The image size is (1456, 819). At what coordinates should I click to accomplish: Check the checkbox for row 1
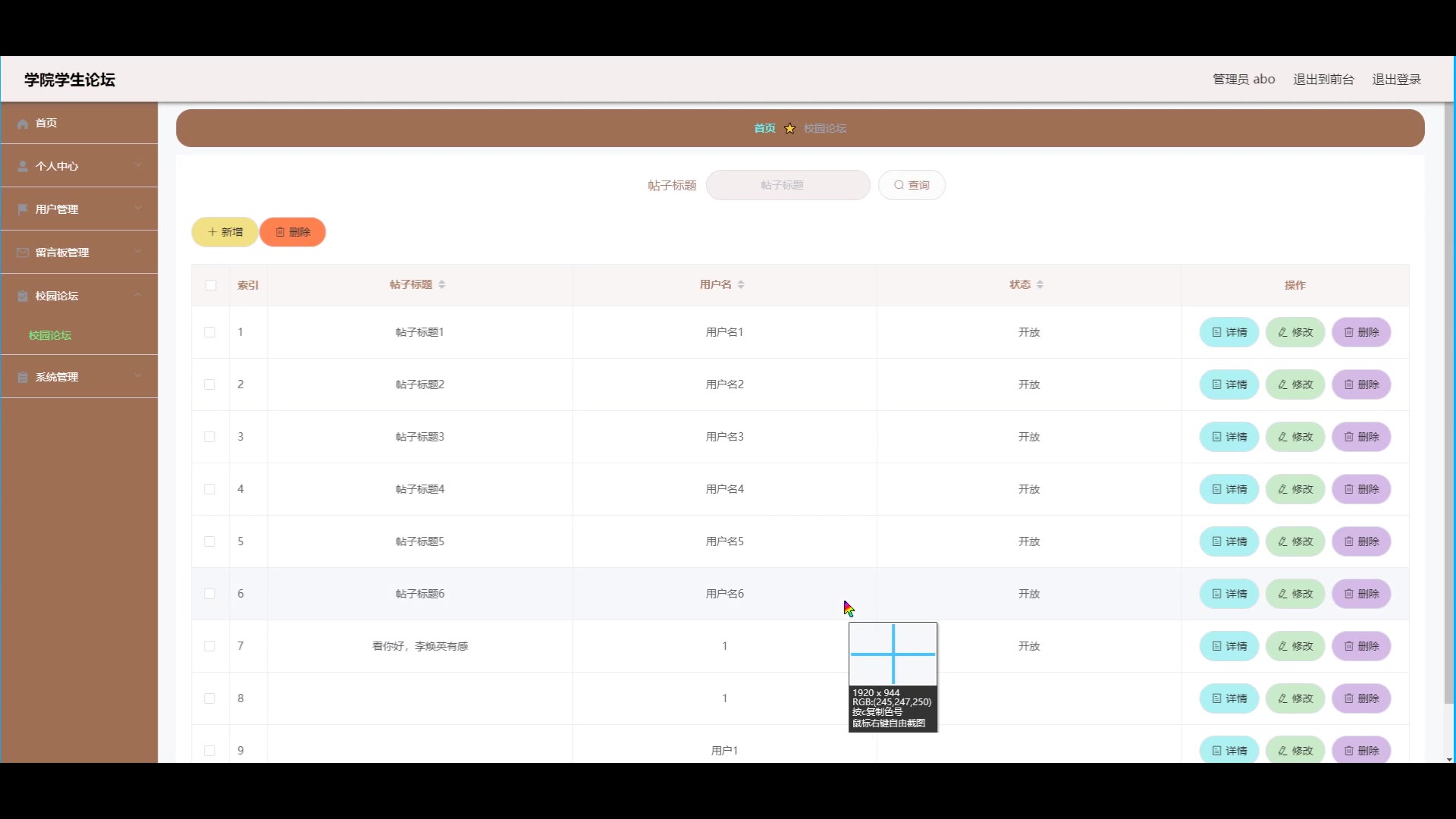pyautogui.click(x=209, y=332)
